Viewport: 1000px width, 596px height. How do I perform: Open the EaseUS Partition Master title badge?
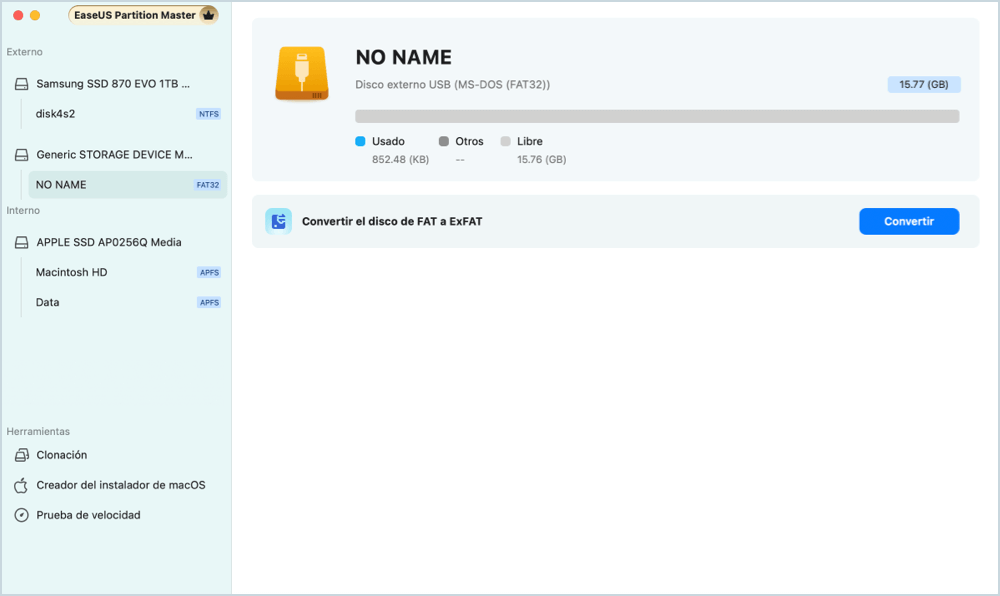pyautogui.click(x=143, y=15)
